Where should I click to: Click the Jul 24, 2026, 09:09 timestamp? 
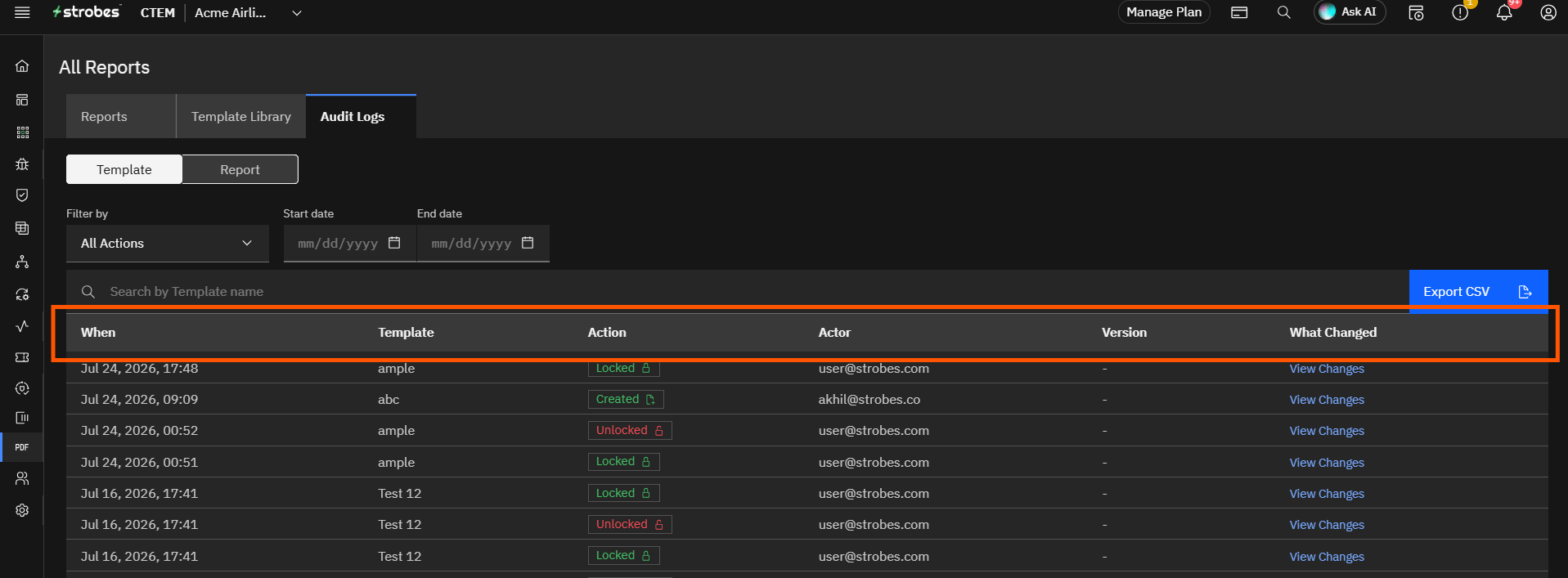[x=139, y=400]
